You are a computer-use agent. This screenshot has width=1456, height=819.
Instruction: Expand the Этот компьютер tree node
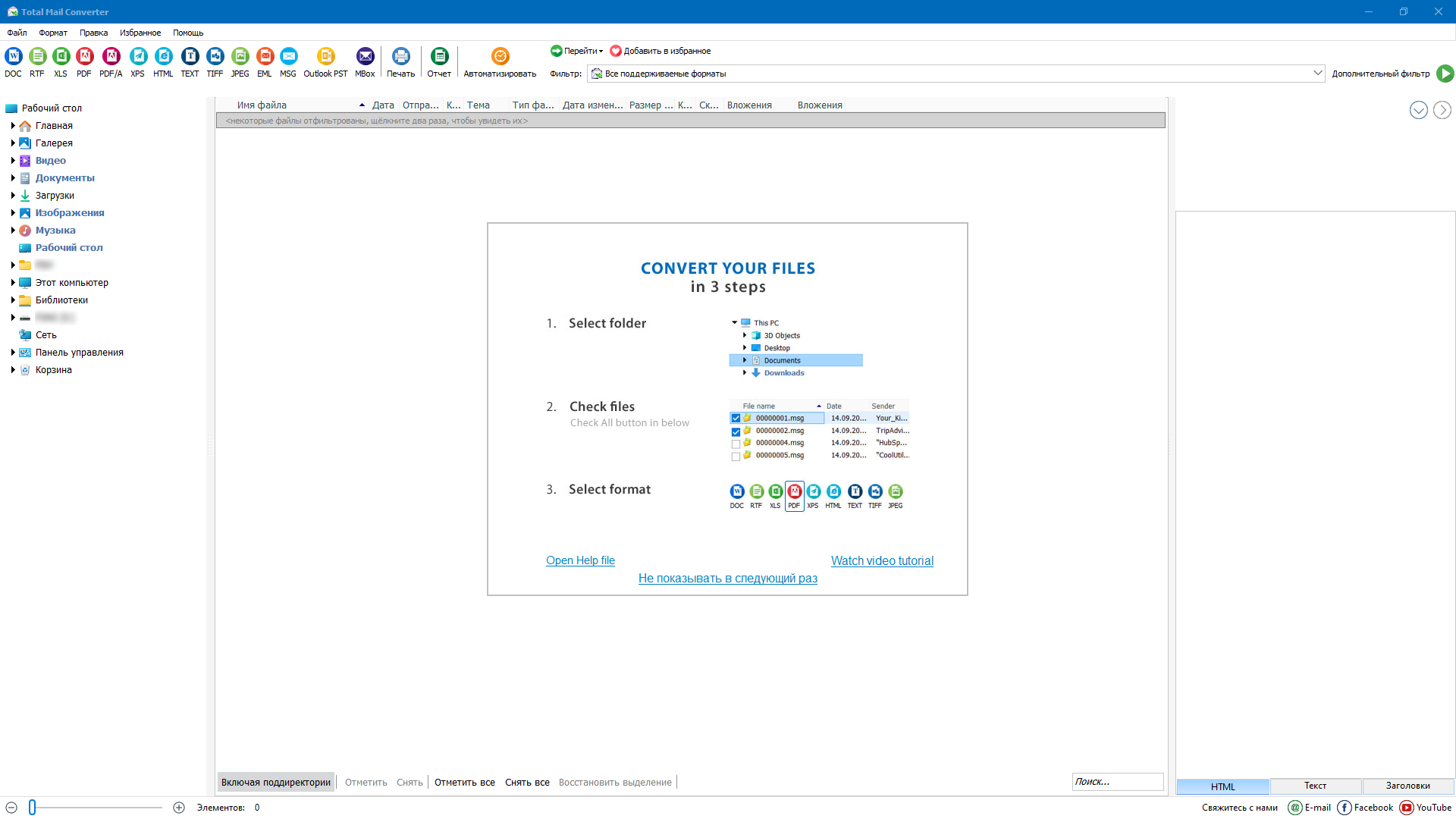click(13, 283)
